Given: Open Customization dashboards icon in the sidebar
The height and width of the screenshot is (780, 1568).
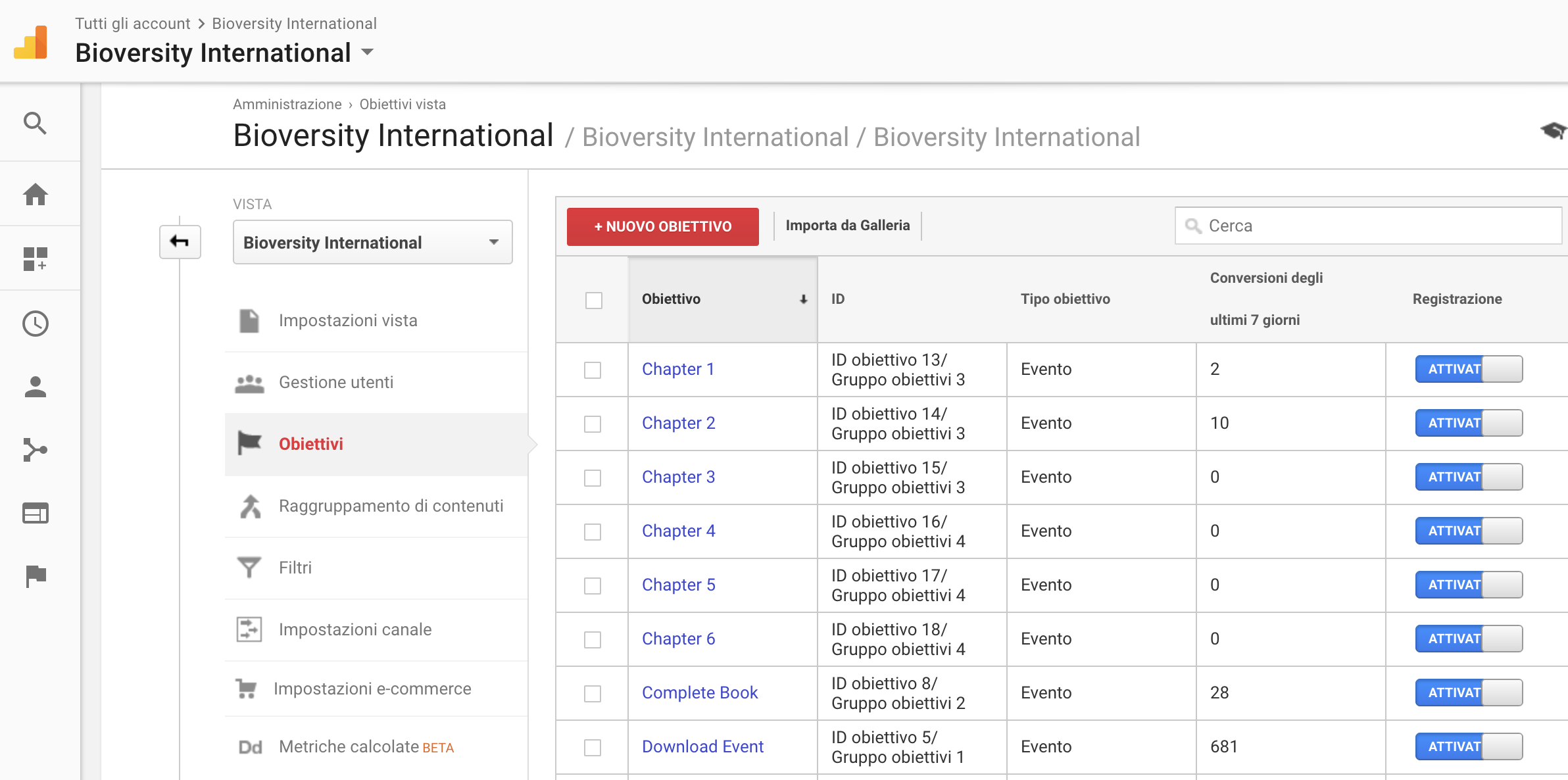Looking at the screenshot, I should point(35,258).
